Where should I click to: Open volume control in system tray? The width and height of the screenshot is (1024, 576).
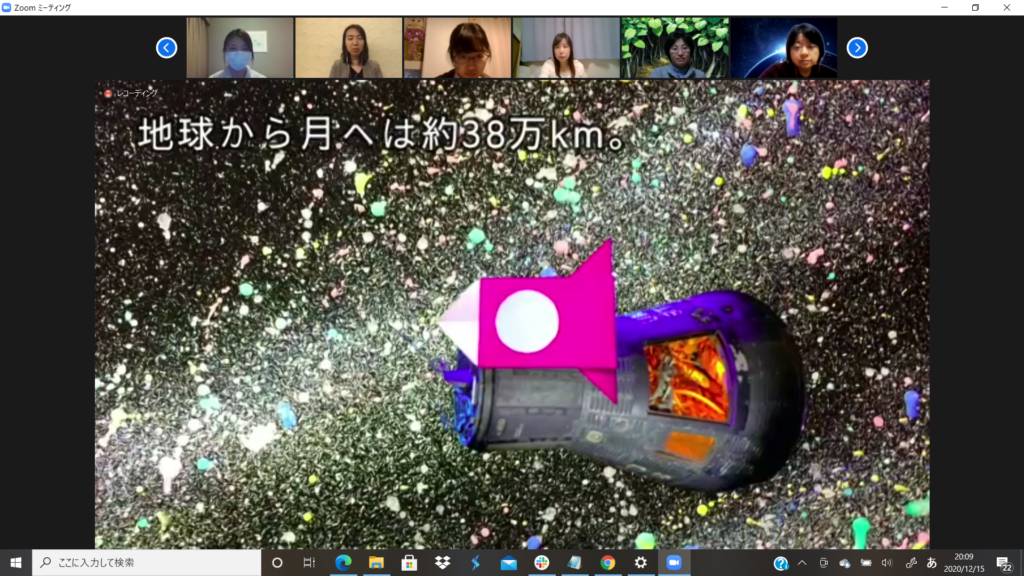[x=886, y=562]
